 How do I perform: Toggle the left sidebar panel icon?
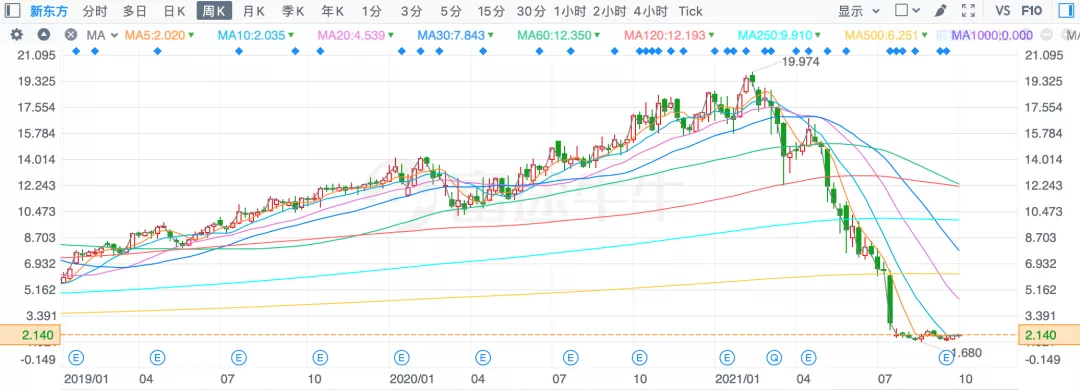pos(12,11)
